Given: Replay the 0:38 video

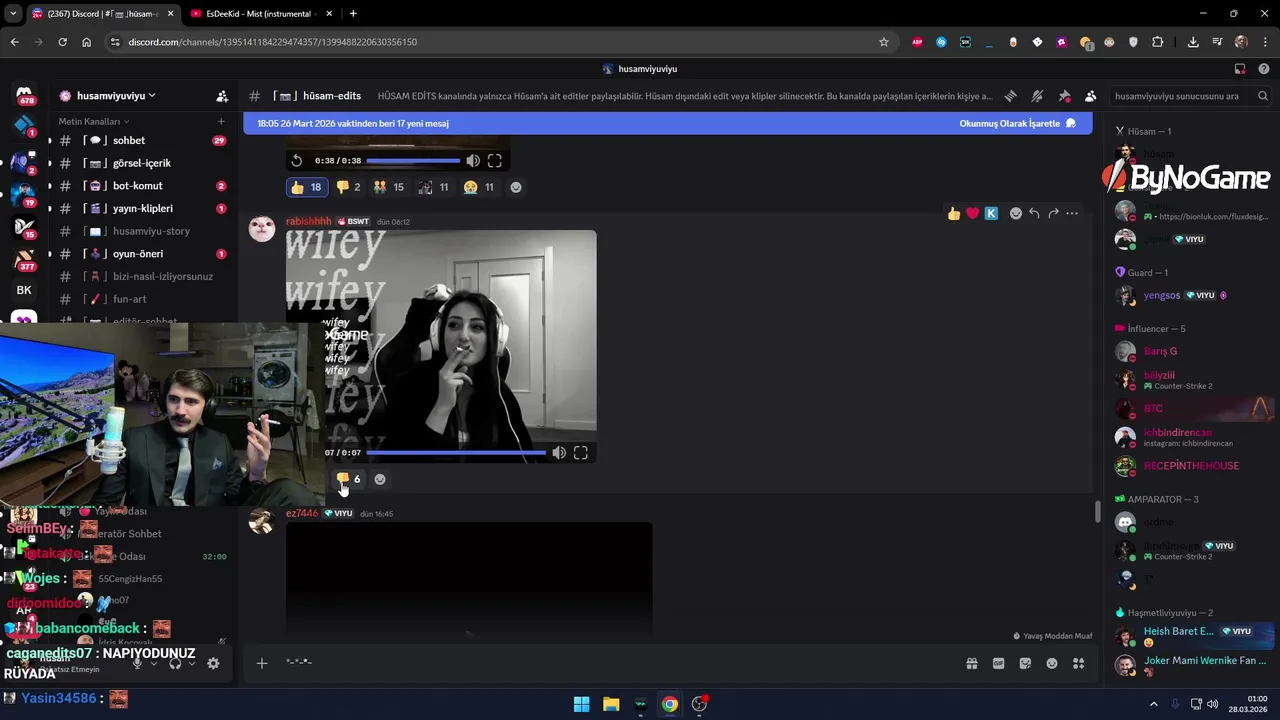Looking at the screenshot, I should (297, 160).
